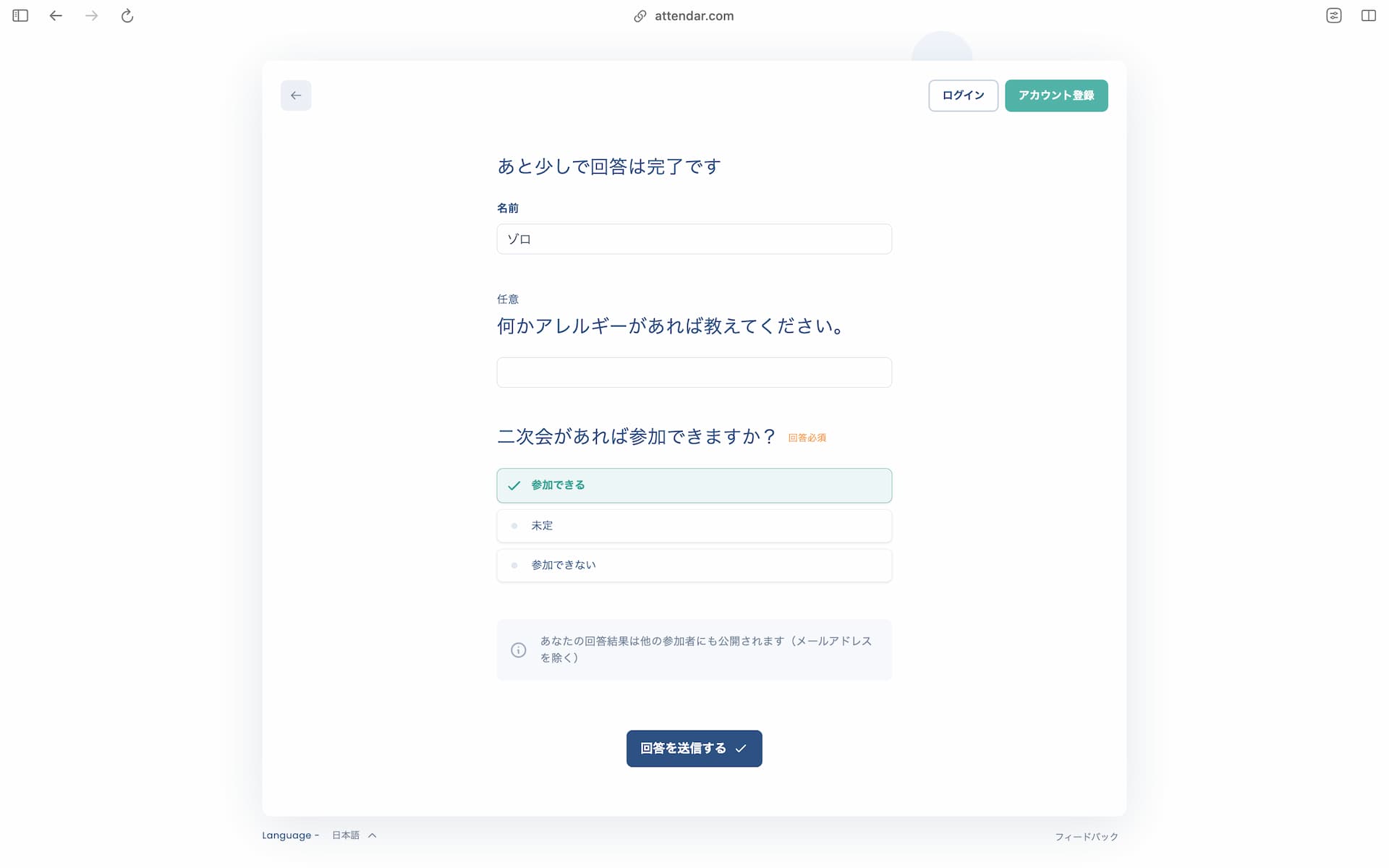Toggle the browser sidebar panel icon
This screenshot has width=1389, height=868.
(x=20, y=16)
